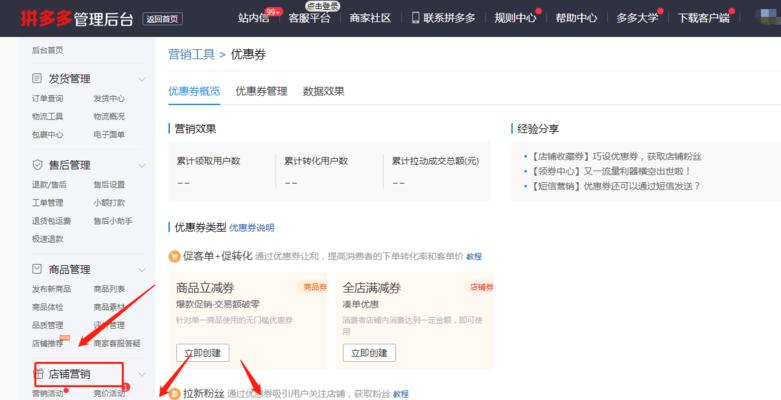Open 发布新商品 in the sidebar

click(x=51, y=289)
